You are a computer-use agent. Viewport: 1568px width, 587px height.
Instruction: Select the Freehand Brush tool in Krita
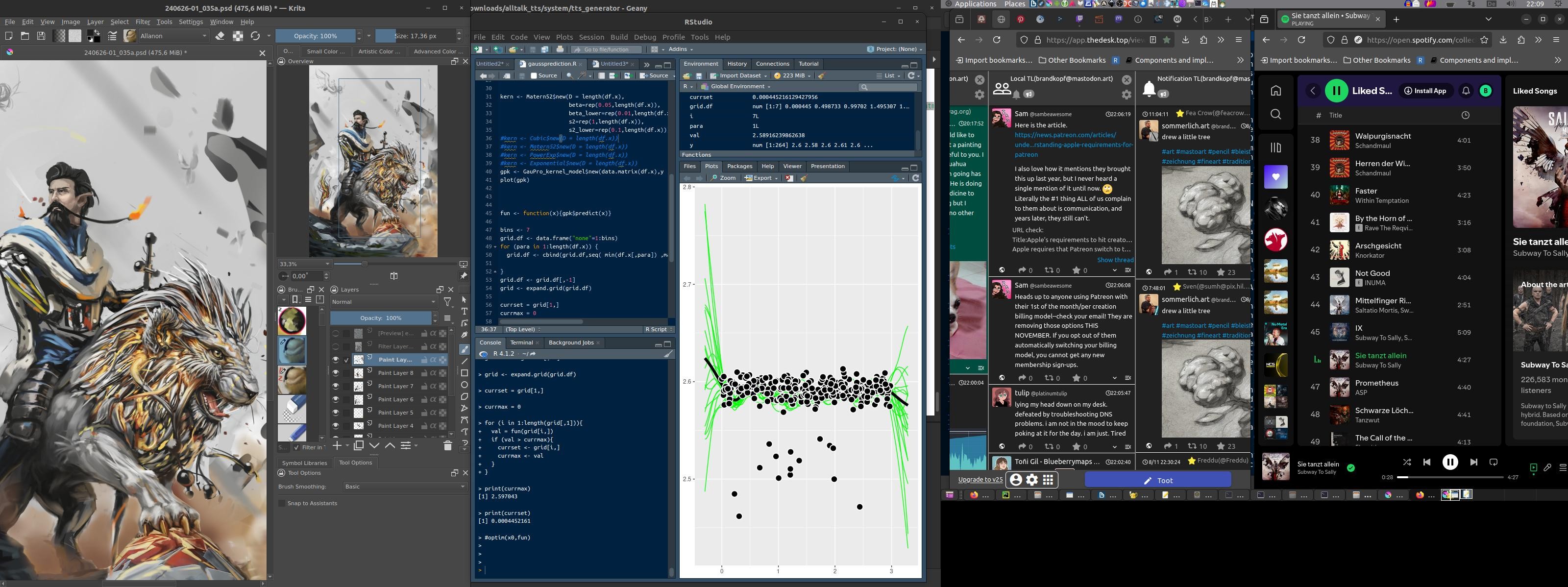(x=465, y=349)
